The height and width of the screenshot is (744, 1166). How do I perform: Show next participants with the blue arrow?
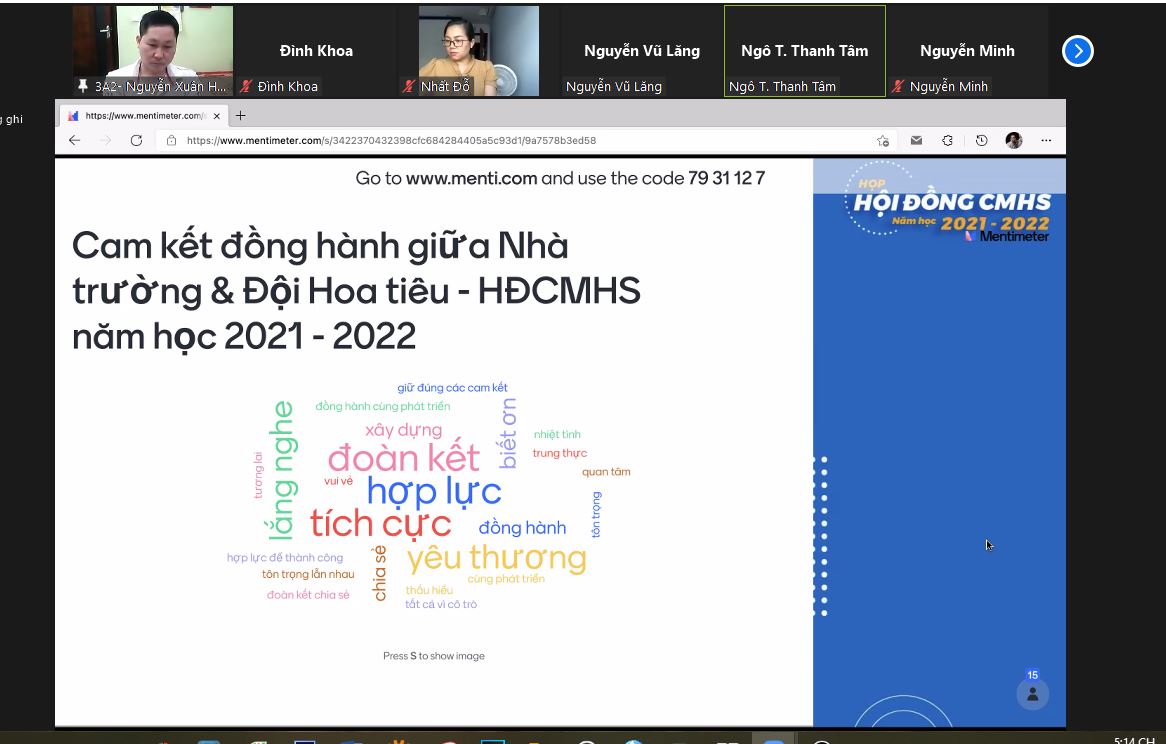point(1077,51)
